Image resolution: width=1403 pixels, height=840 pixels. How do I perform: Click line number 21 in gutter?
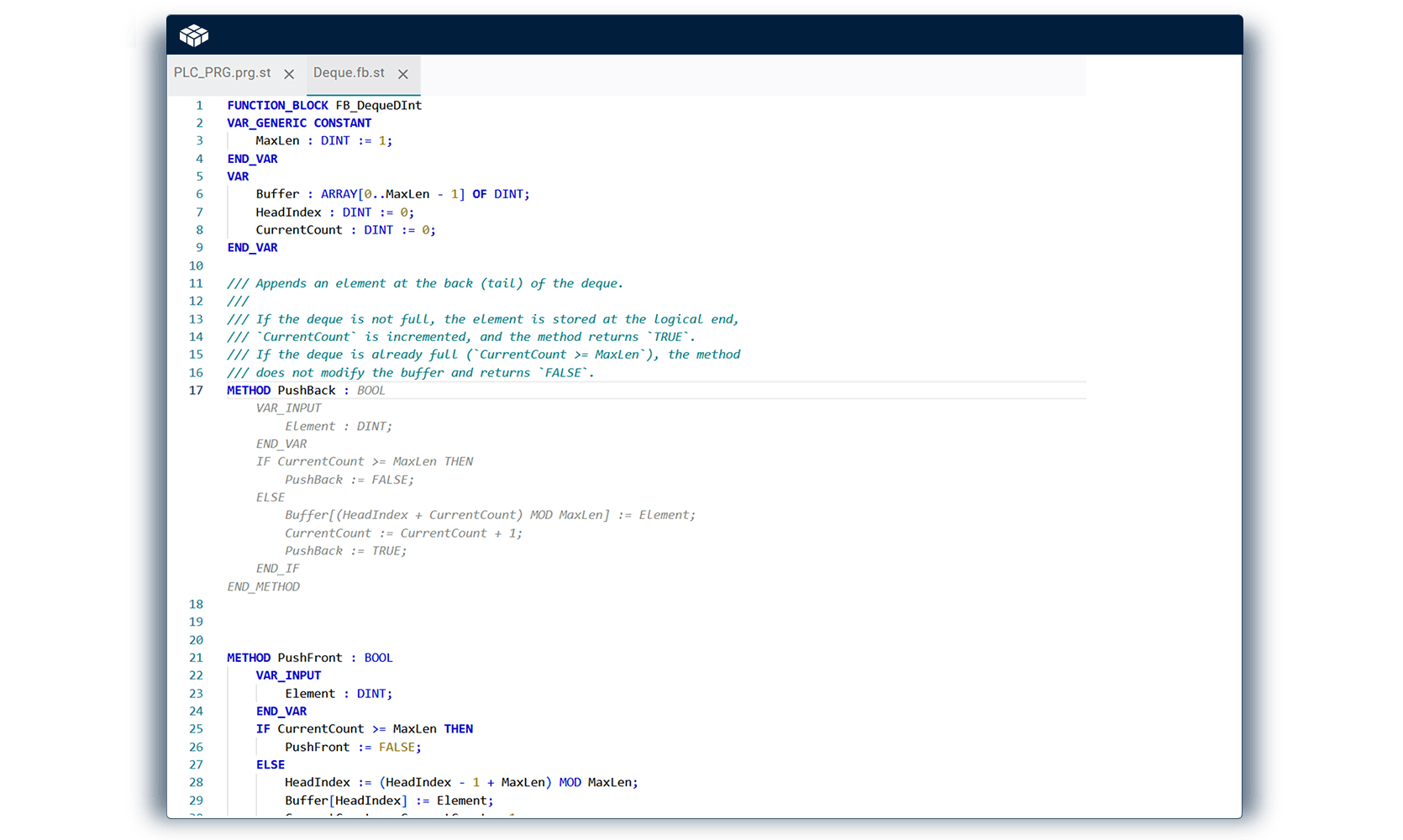click(x=196, y=658)
